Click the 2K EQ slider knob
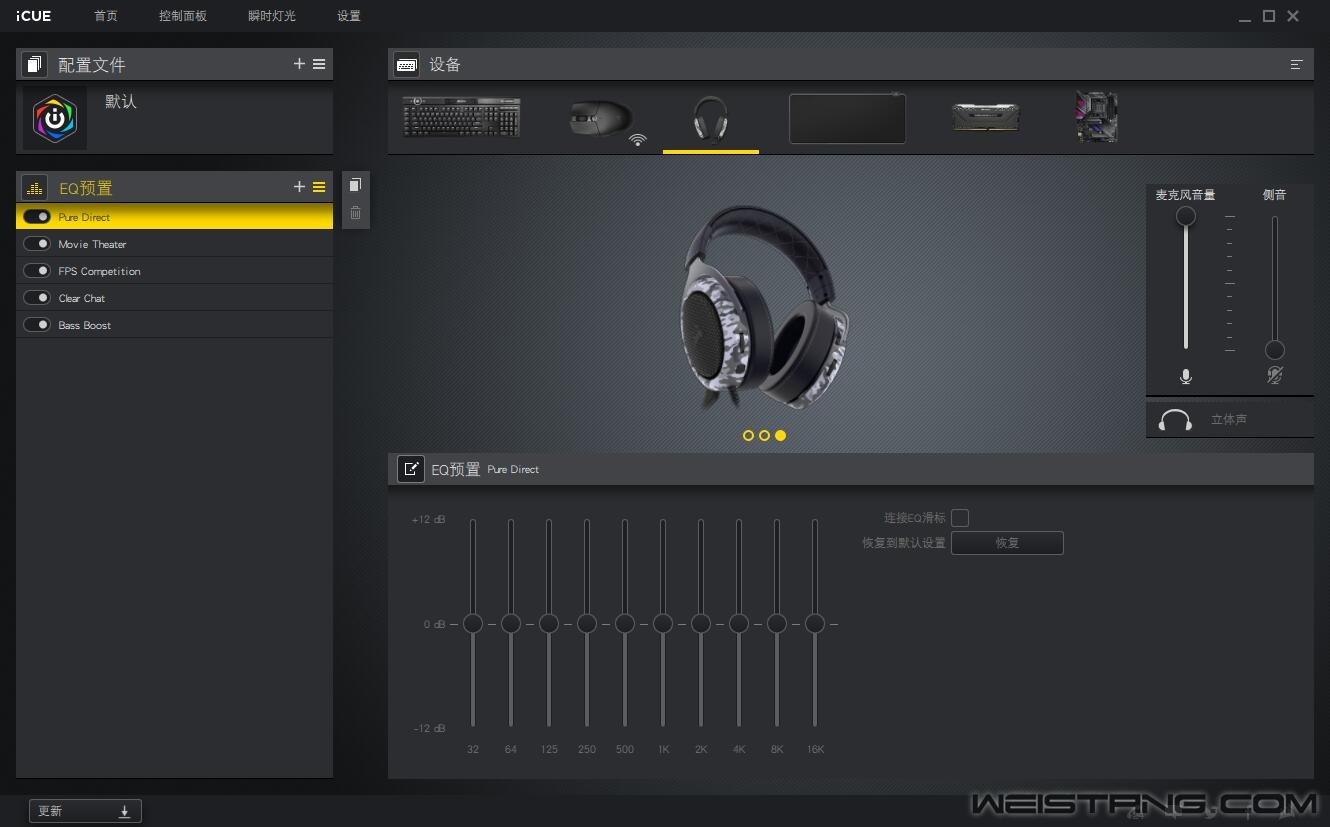 [x=701, y=624]
